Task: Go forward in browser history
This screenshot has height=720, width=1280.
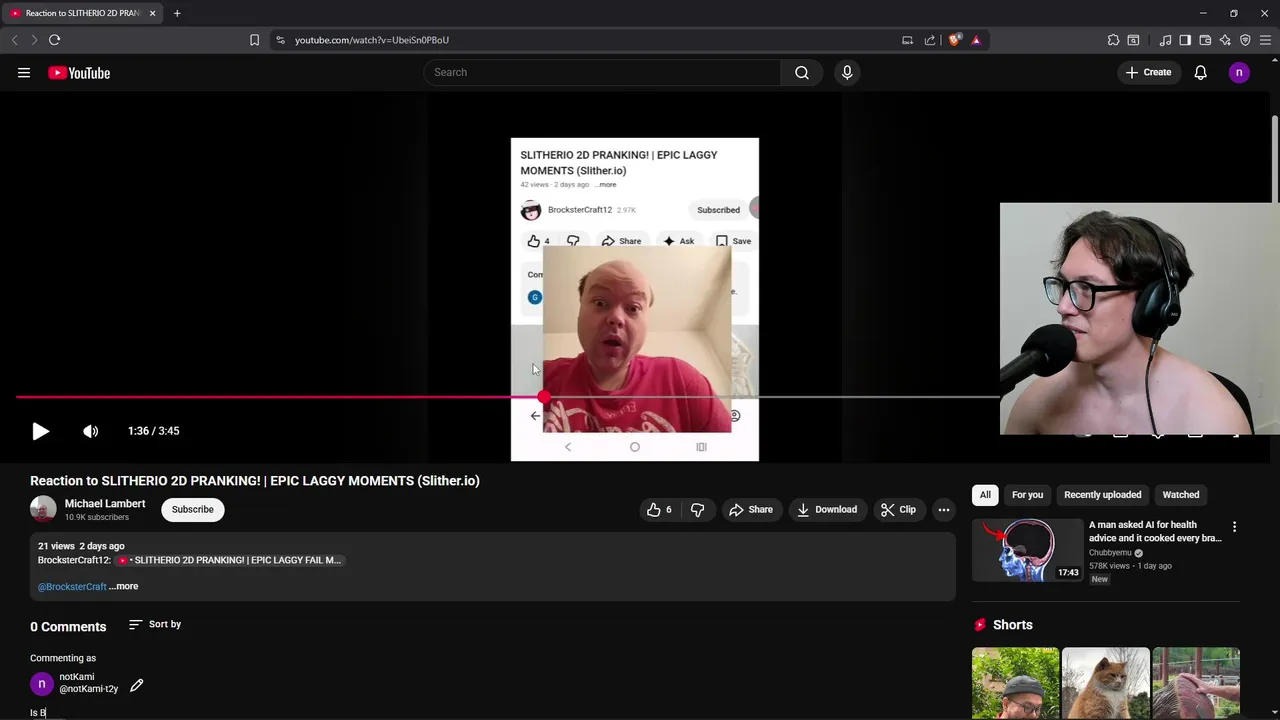Action: pos(33,40)
